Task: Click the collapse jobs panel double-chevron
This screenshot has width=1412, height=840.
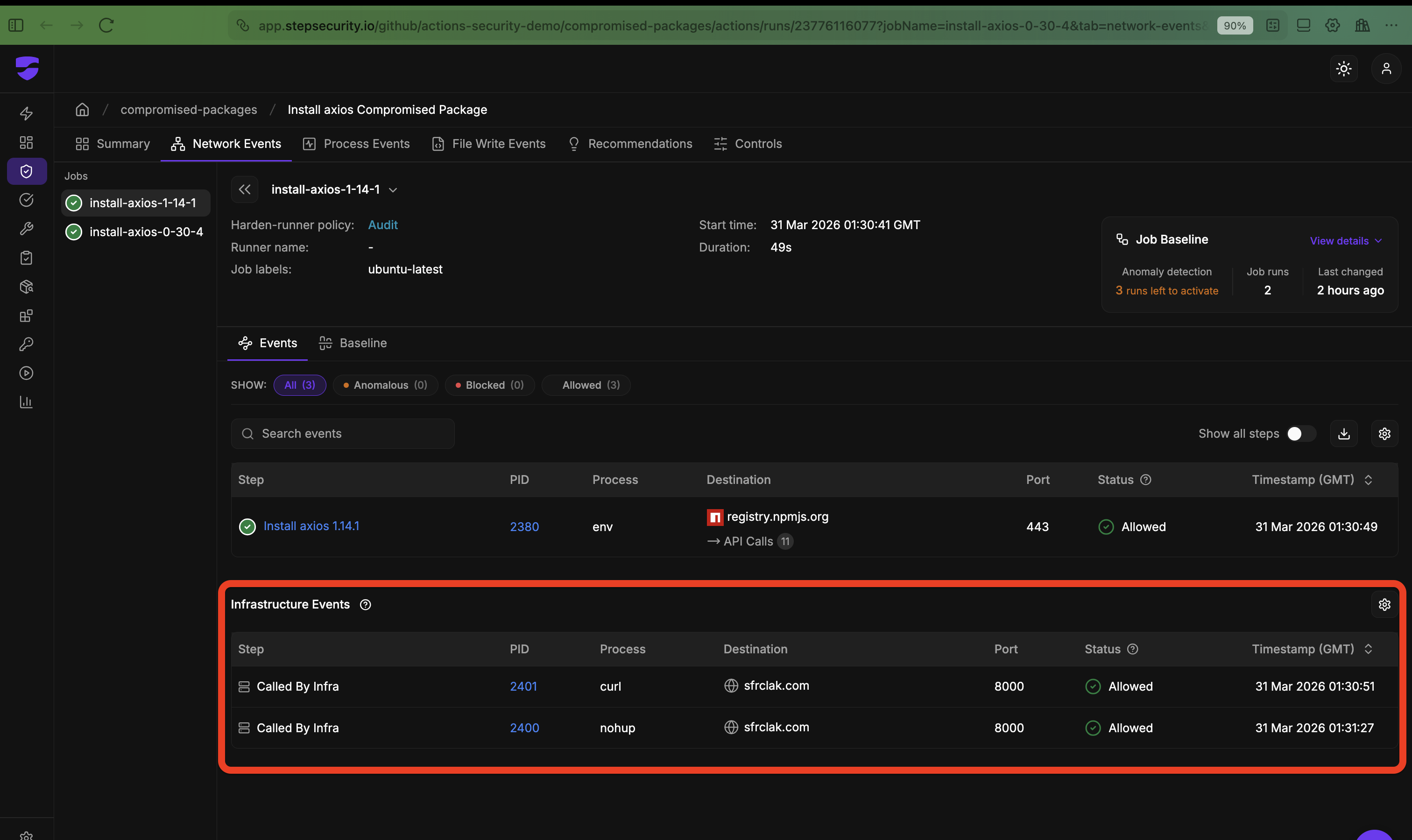Action: pos(245,189)
